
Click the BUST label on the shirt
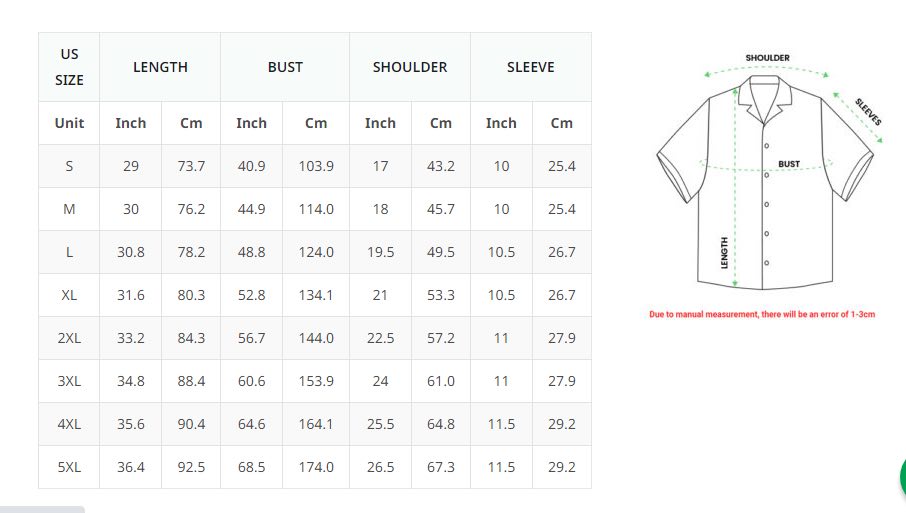pos(789,164)
